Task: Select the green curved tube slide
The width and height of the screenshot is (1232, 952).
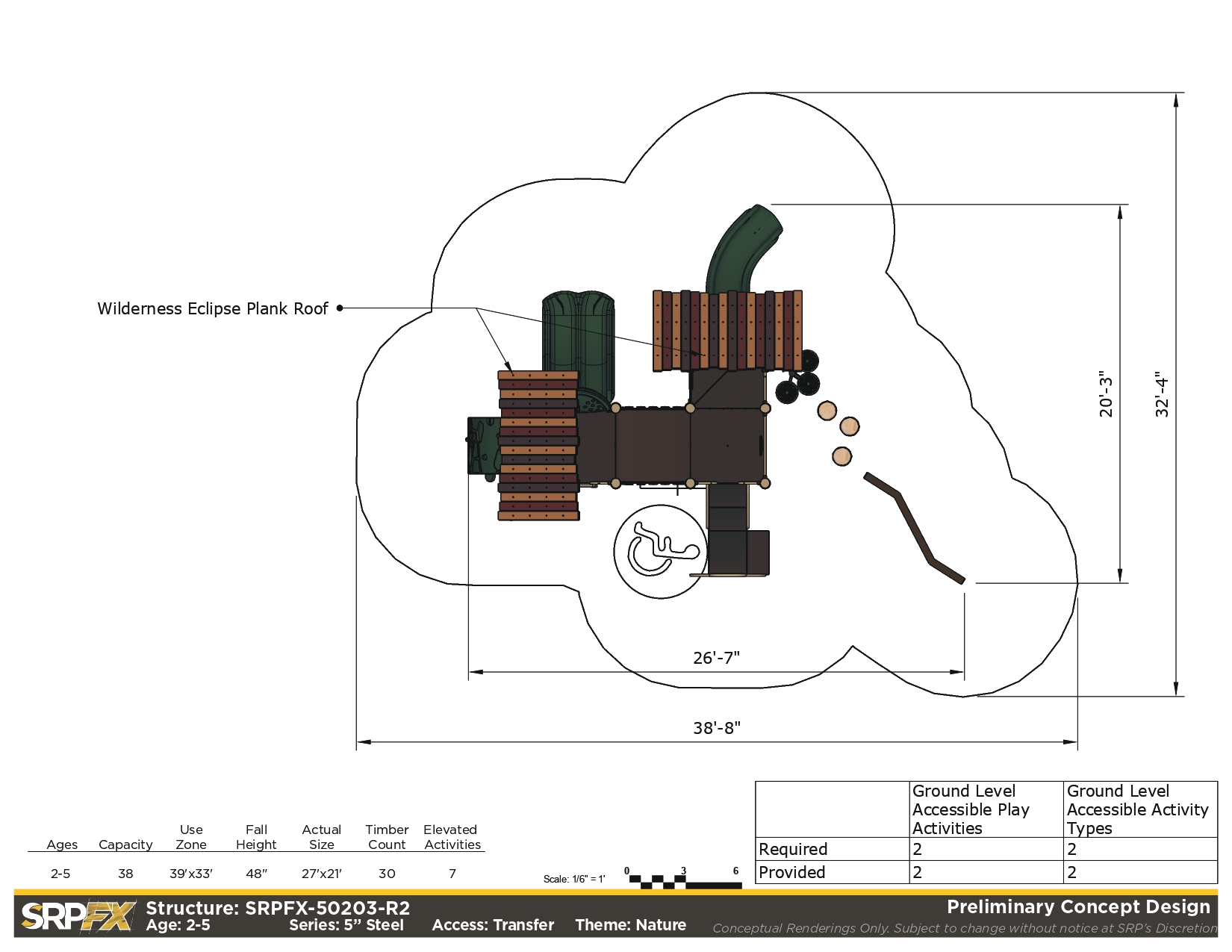Action: [x=743, y=250]
